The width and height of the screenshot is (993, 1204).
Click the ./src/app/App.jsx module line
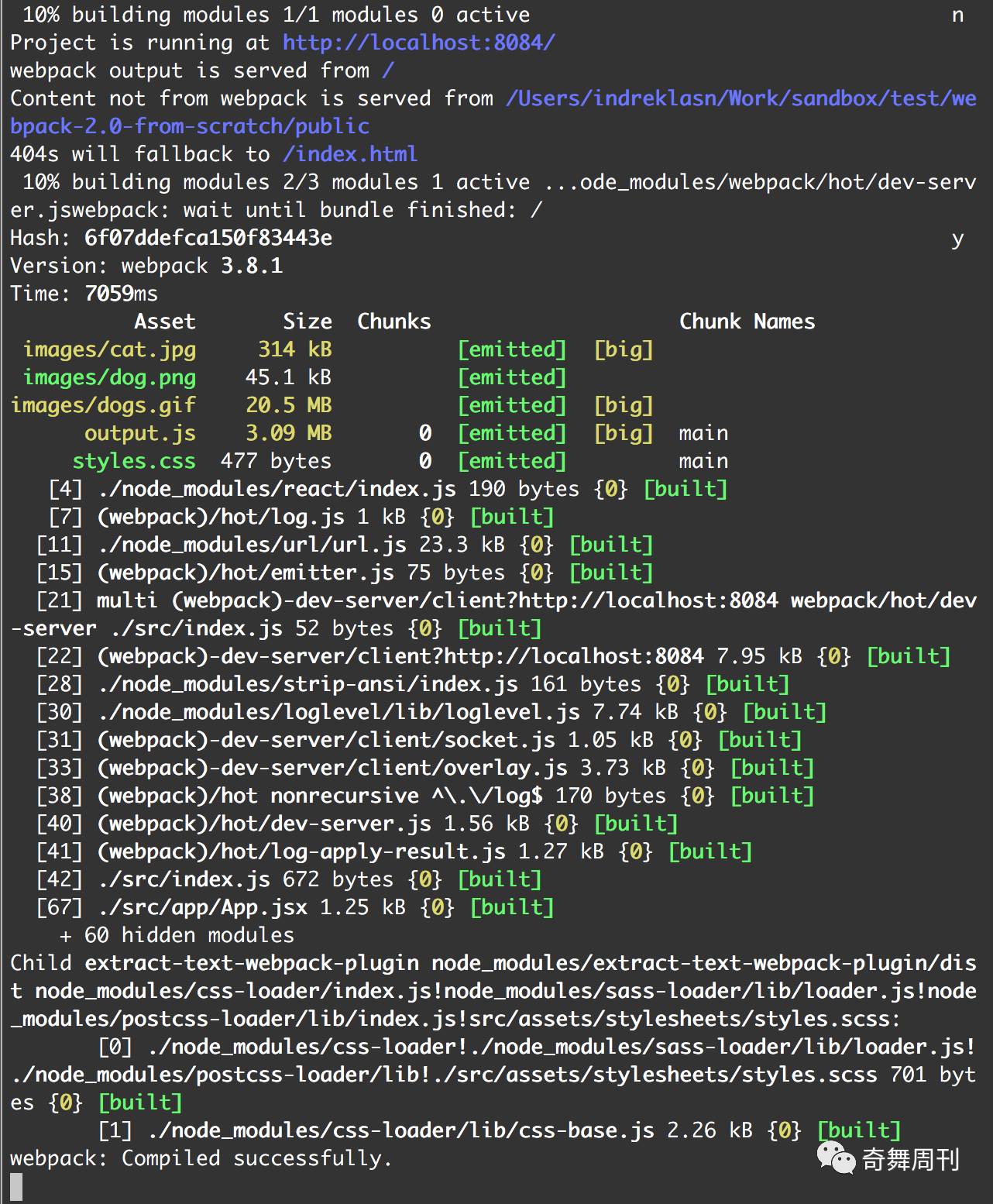tap(295, 907)
